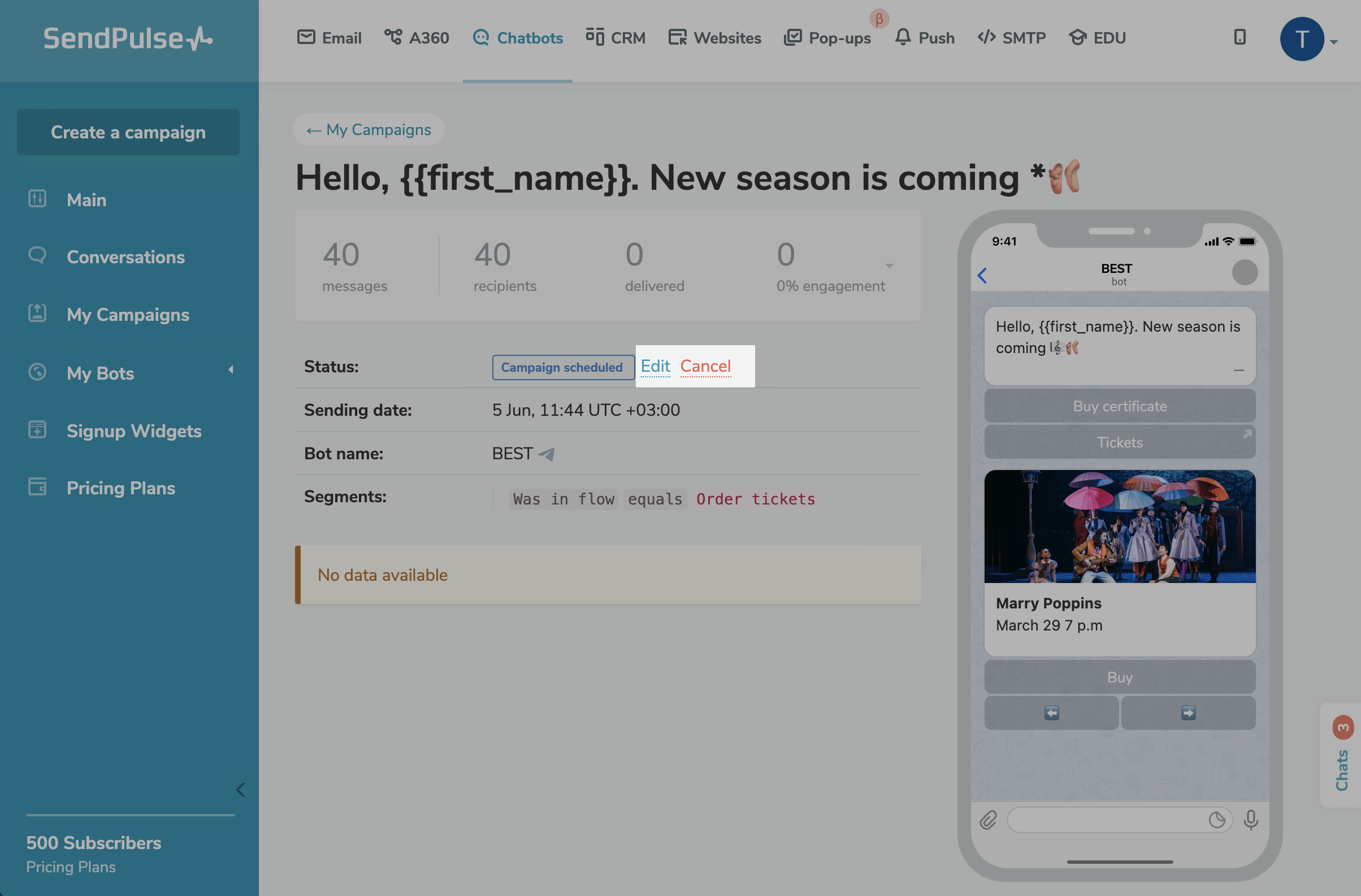Click the EDU section icon
This screenshot has height=896, width=1361.
[x=1078, y=36]
